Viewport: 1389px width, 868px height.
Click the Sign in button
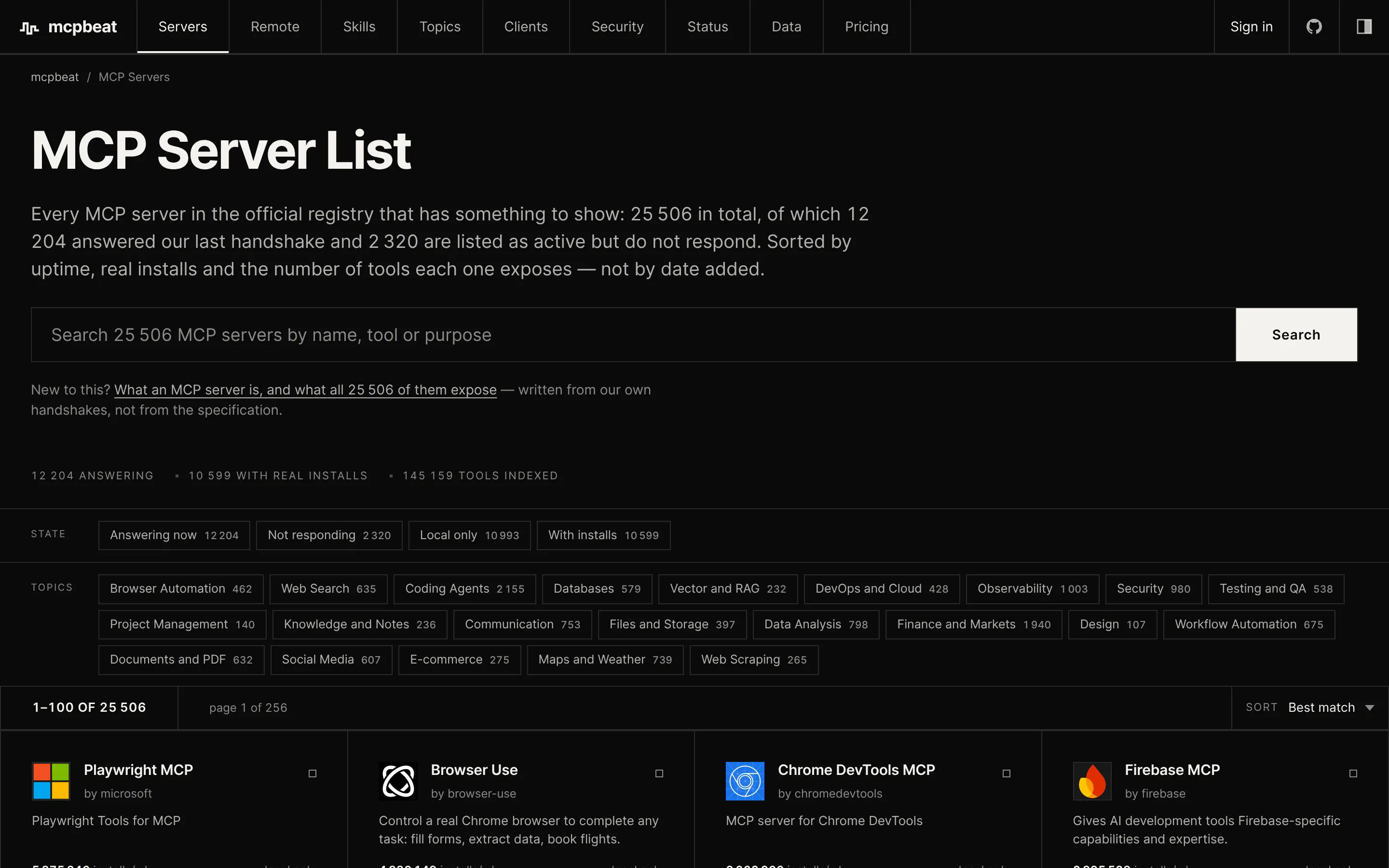pos(1251,27)
